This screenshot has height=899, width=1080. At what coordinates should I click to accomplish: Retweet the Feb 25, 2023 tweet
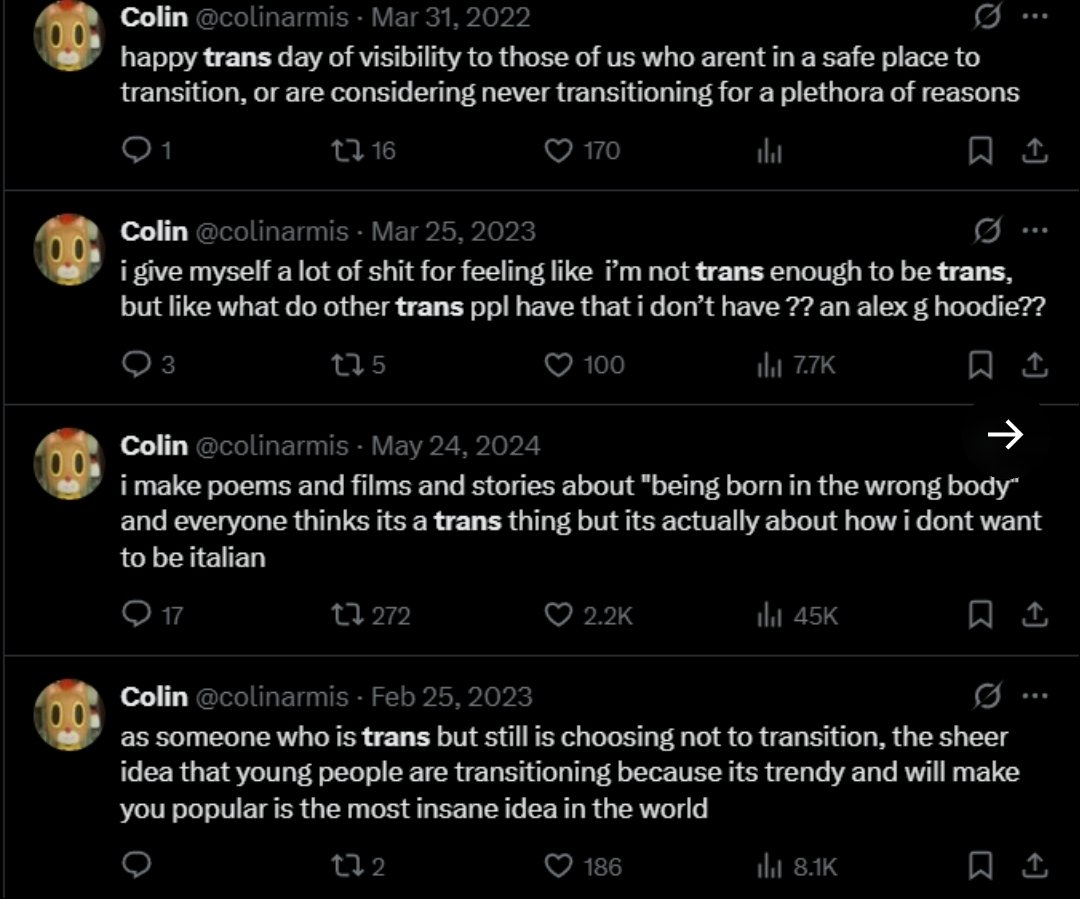click(x=357, y=866)
